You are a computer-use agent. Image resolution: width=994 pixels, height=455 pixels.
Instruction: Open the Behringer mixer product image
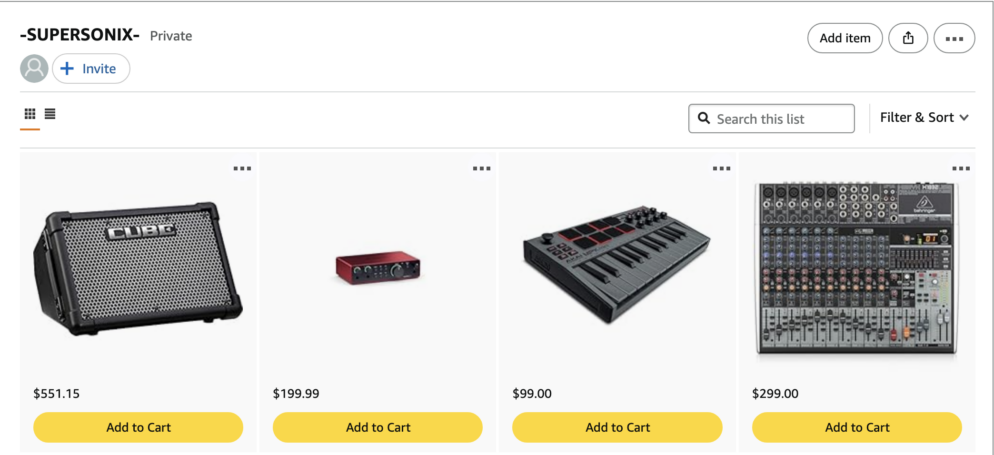coord(857,268)
